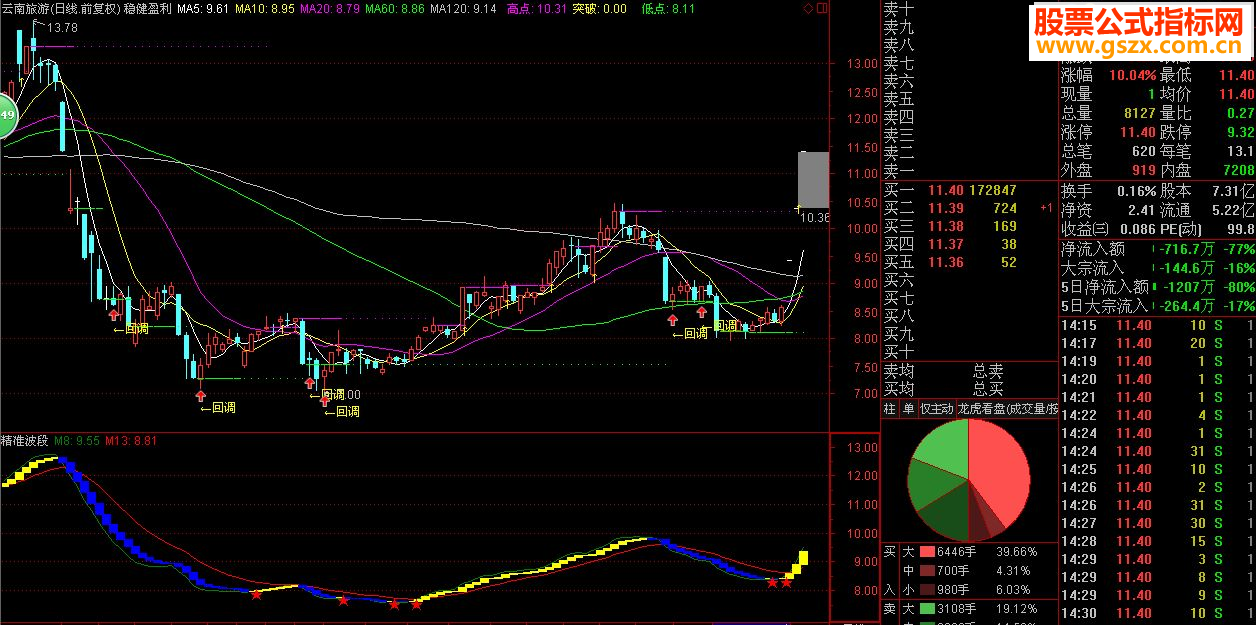1256x625 pixels.
Task: Click the 总卖 label
Action: (x=988, y=371)
